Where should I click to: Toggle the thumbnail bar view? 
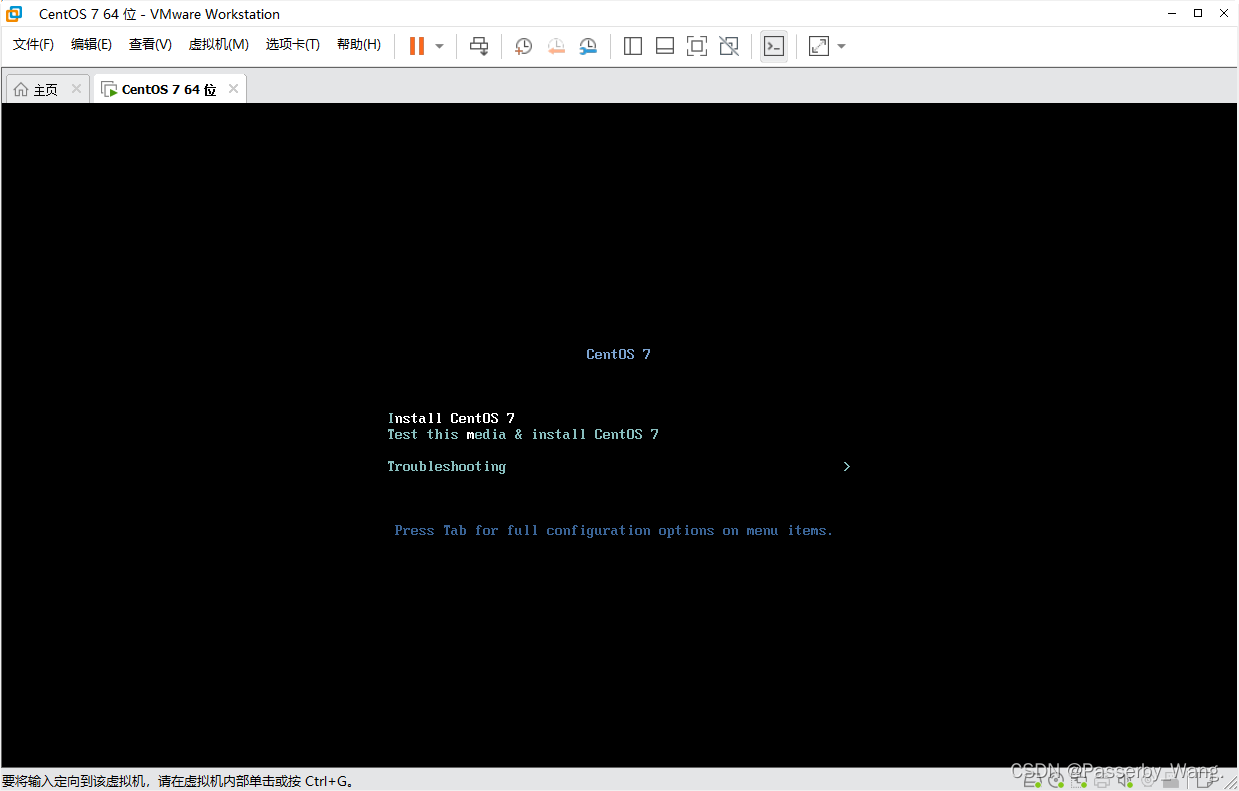coord(665,46)
